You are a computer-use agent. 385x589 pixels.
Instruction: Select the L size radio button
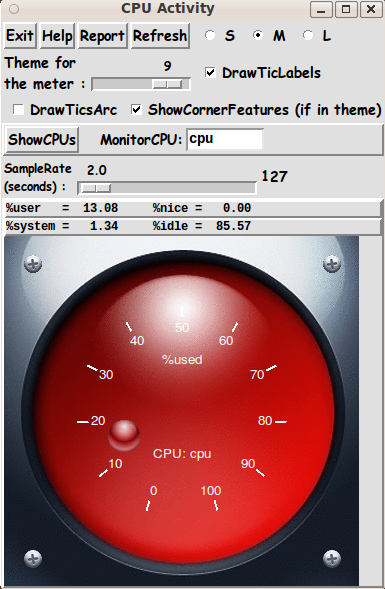pyautogui.click(x=308, y=35)
